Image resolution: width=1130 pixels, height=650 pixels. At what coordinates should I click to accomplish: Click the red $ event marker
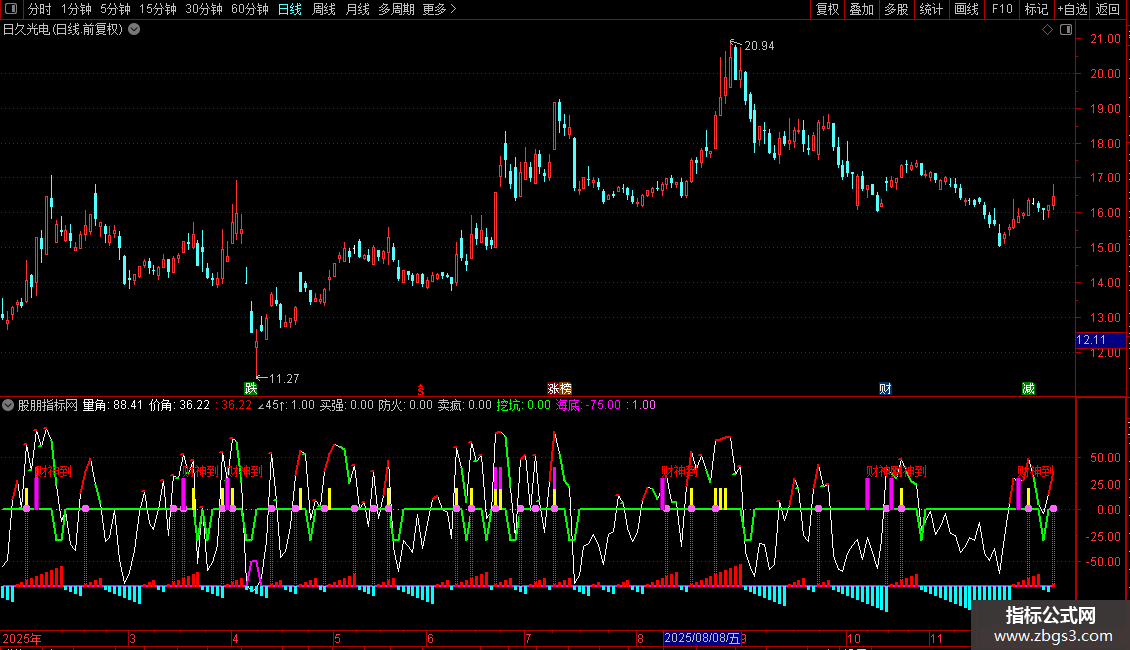pos(421,390)
